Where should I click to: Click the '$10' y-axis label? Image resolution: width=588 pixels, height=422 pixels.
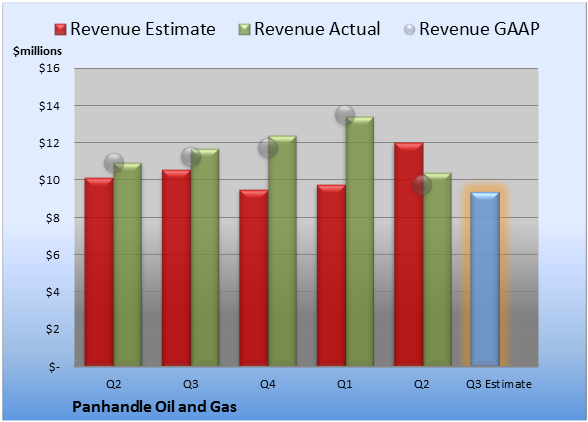(x=50, y=180)
